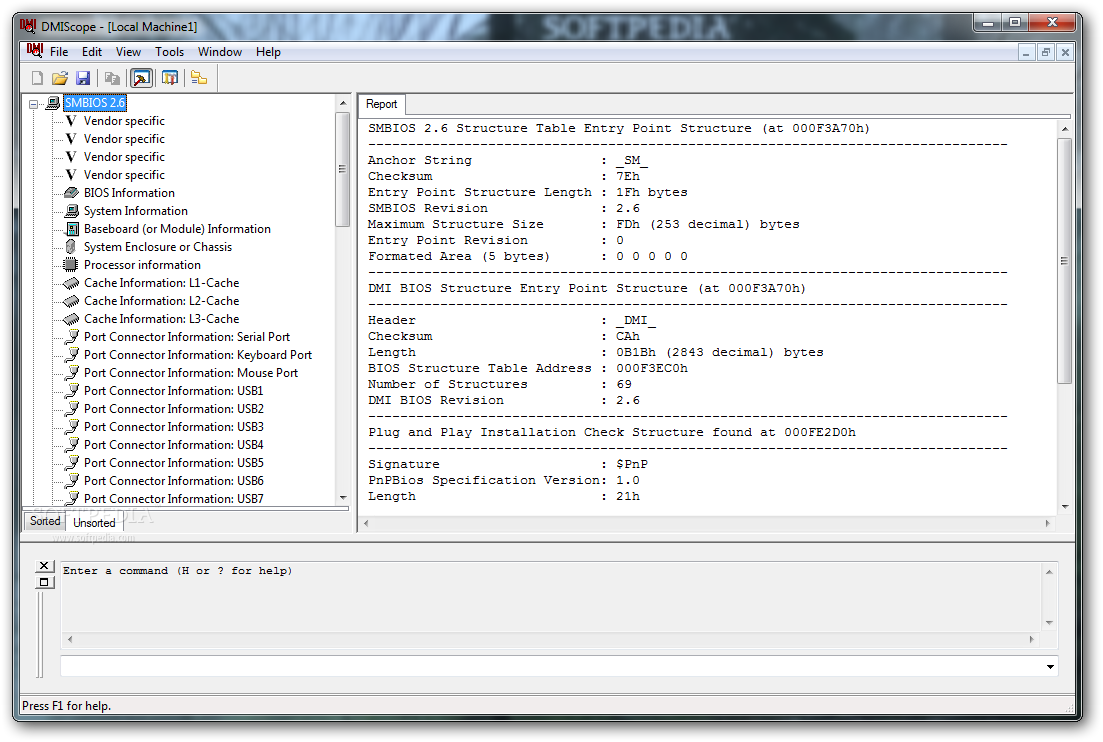Click the columns window toolbar icon

[170, 78]
